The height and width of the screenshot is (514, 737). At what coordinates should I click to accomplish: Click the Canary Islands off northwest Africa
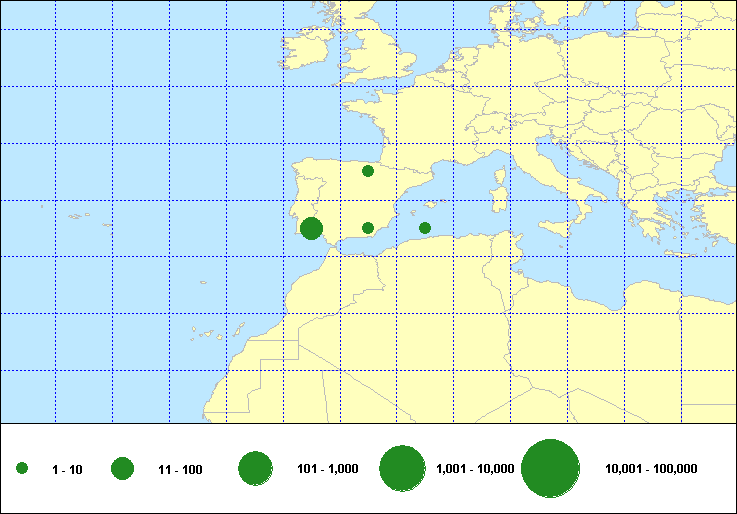click(x=212, y=335)
